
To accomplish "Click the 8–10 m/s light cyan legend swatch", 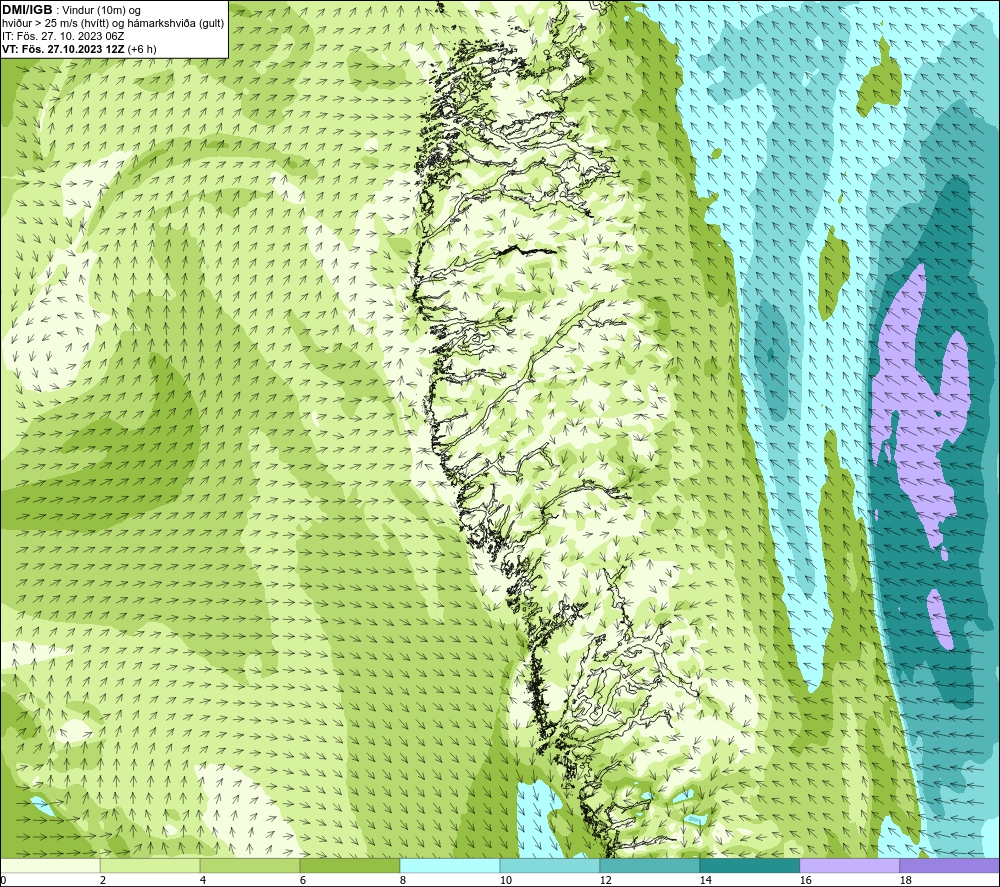I will tap(450, 866).
